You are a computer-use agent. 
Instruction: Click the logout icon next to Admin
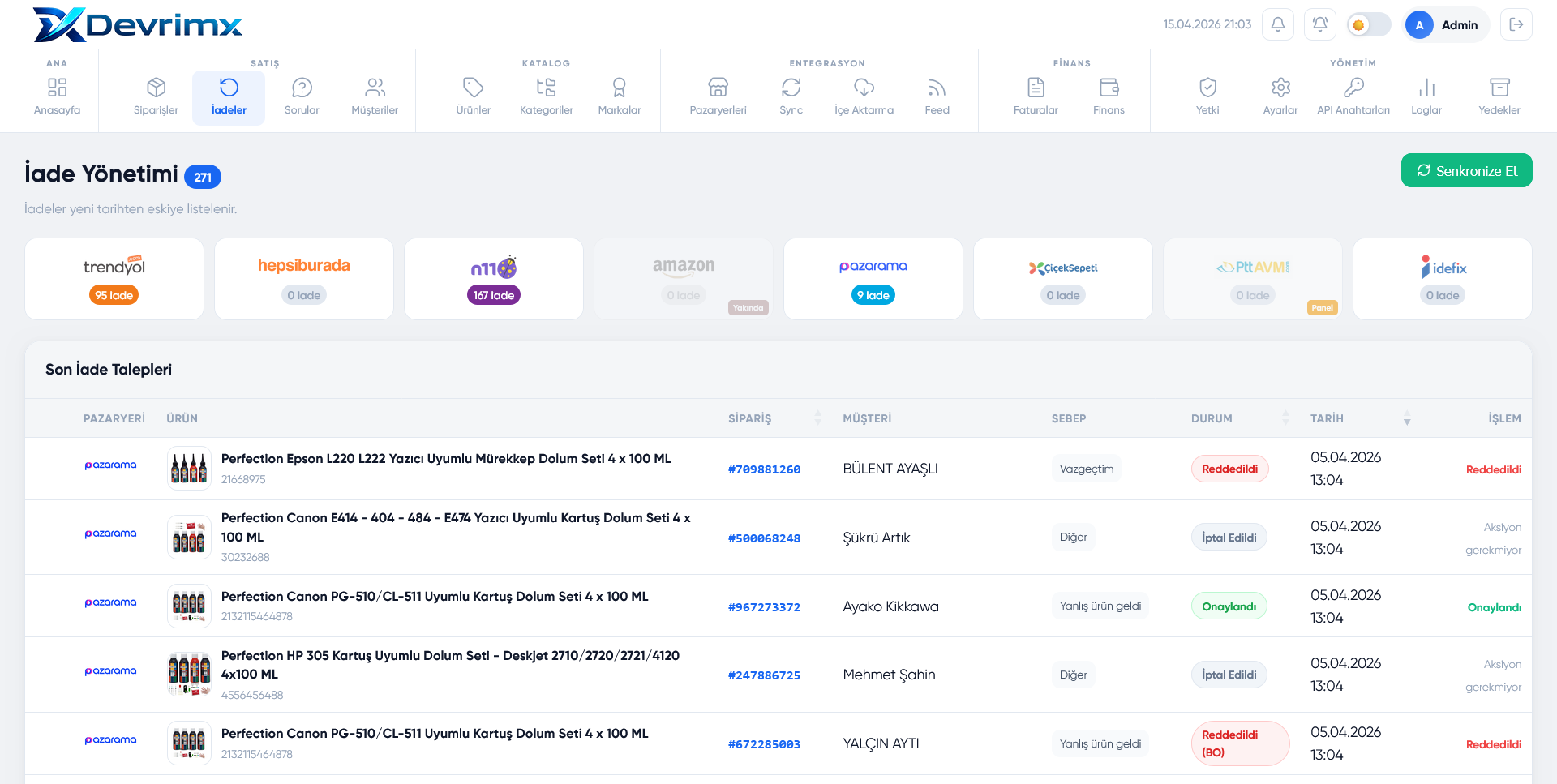(1516, 24)
